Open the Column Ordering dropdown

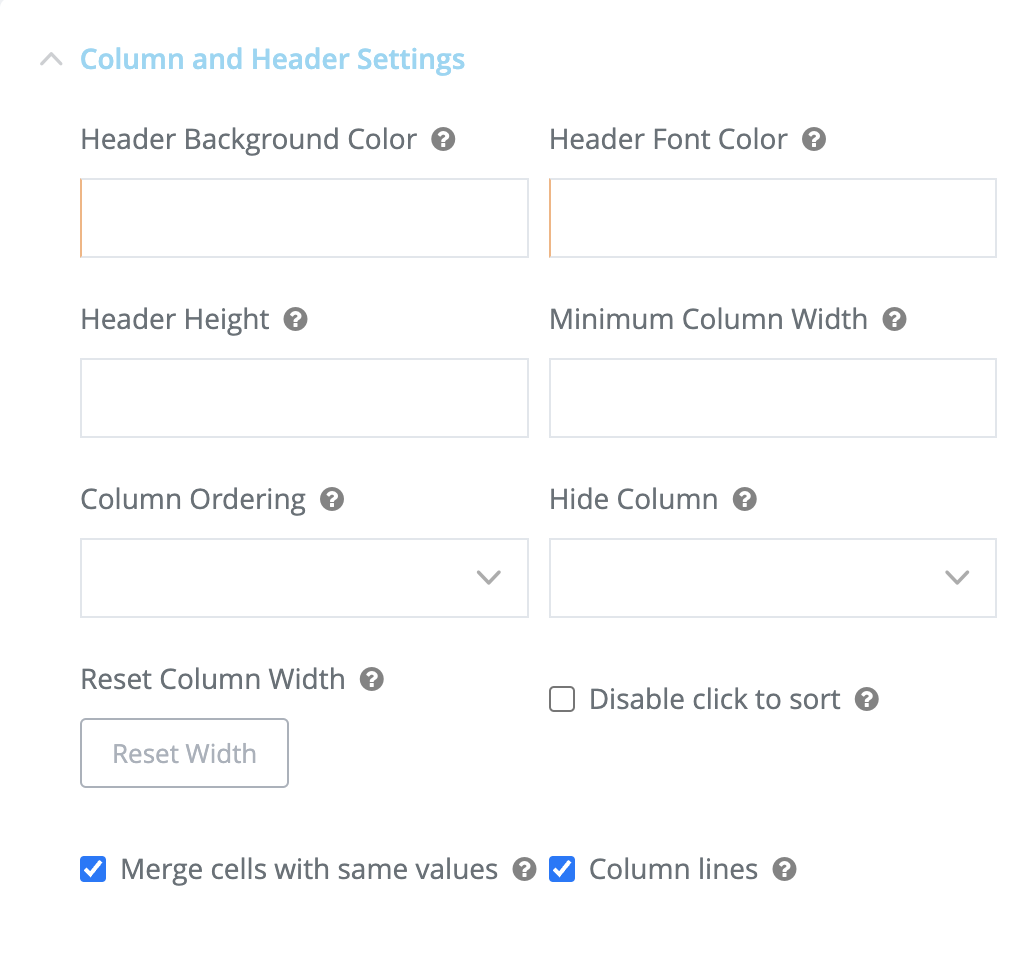305,578
